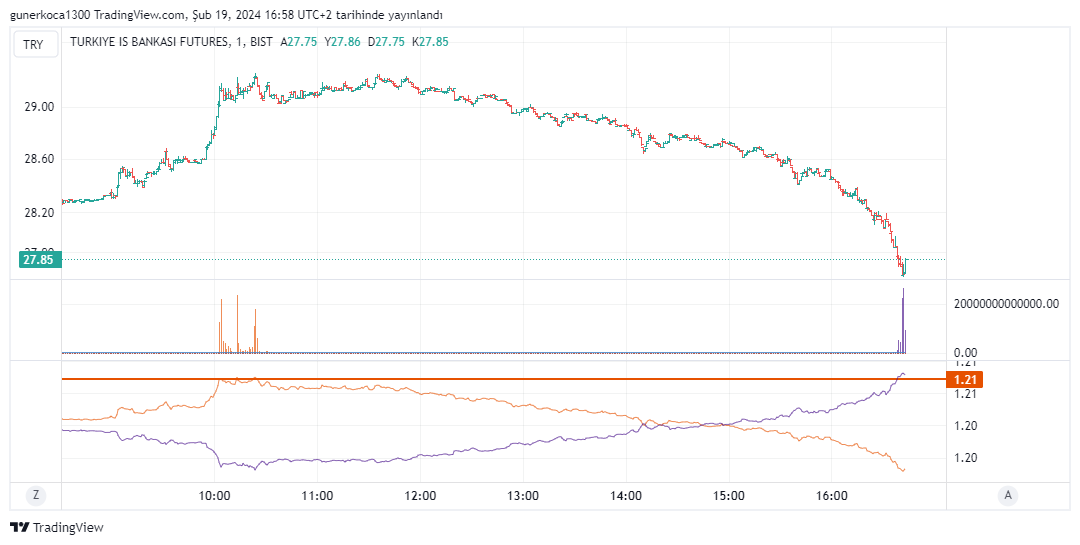Click the Z timezone button
Viewport: 1080px width, 545px height.
(x=35, y=495)
